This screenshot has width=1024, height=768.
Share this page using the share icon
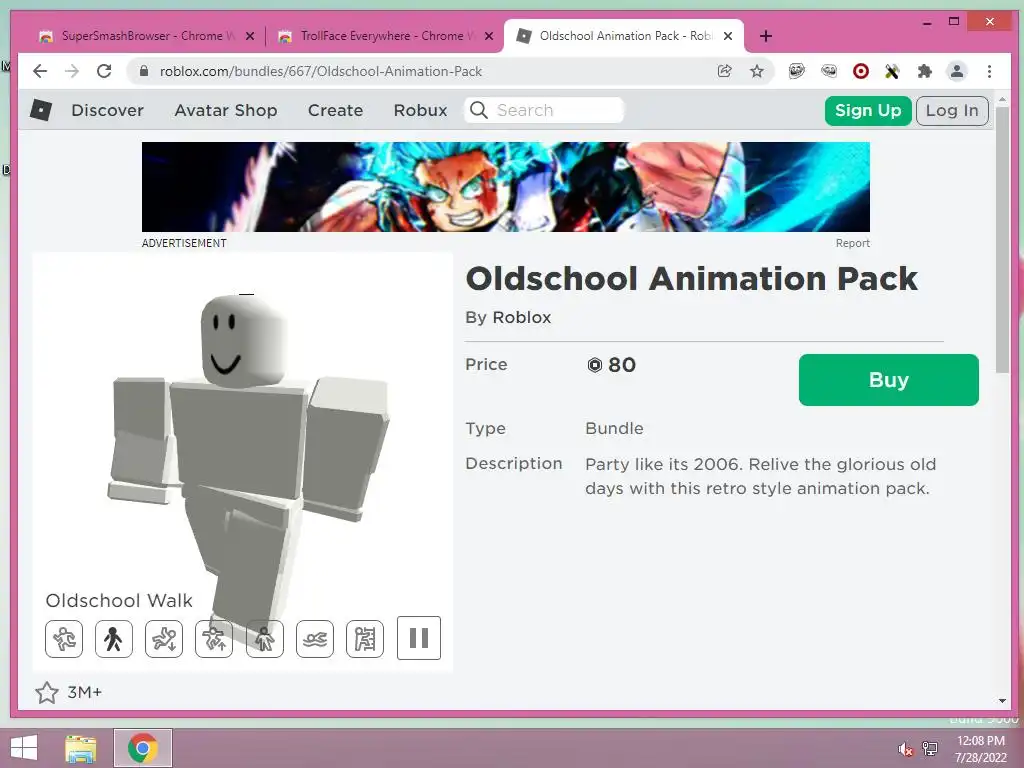[724, 71]
